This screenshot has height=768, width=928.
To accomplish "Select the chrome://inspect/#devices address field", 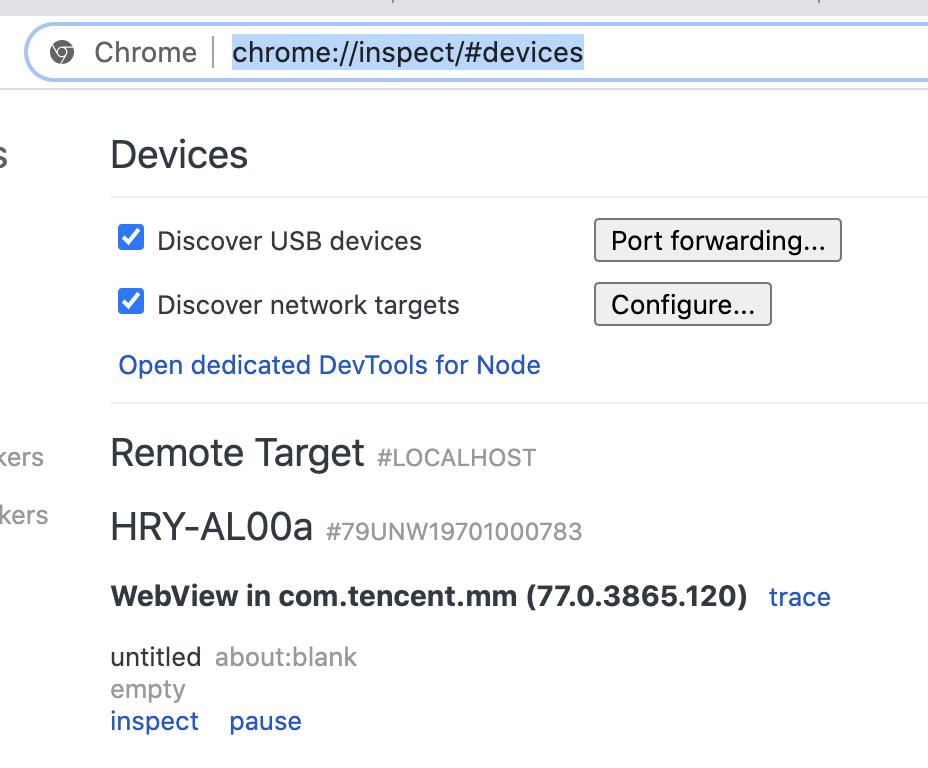I will click(407, 52).
